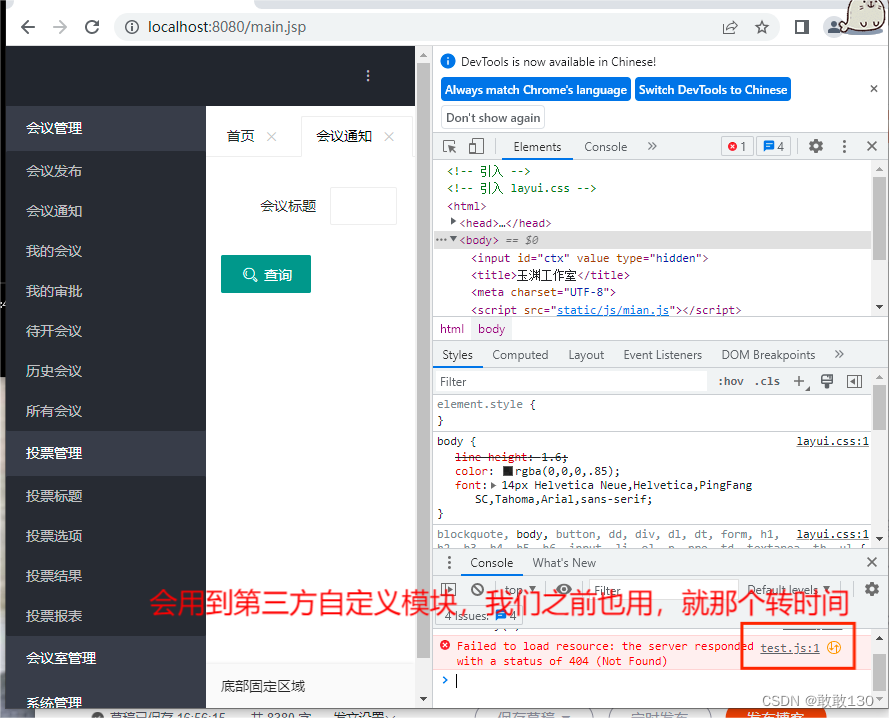Open the What's New drawer tab
Screen dimensions: 889x718
[564, 563]
